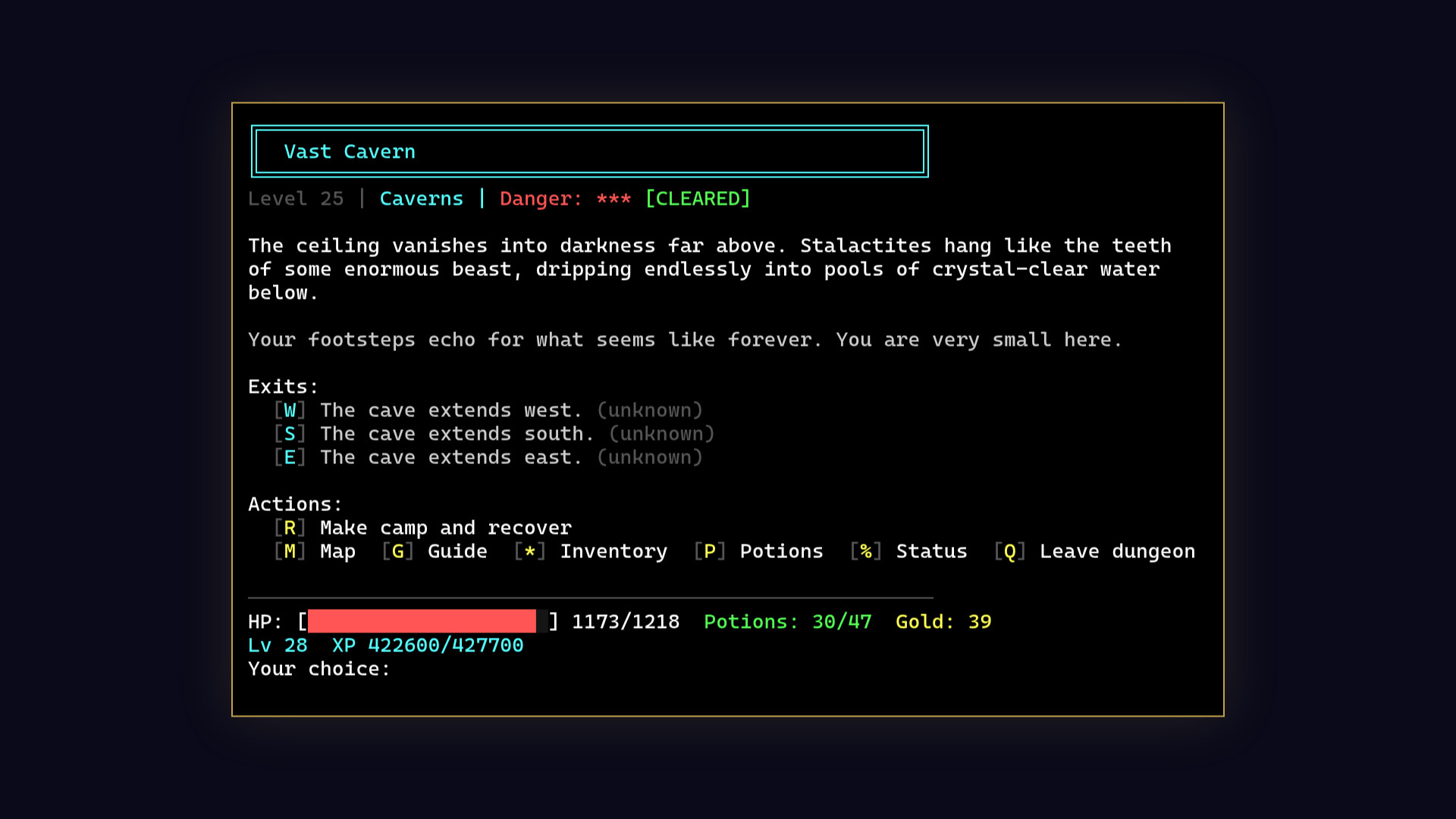The image size is (1456, 819).
Task: Choose the [S] south exit option
Action: [494, 434]
